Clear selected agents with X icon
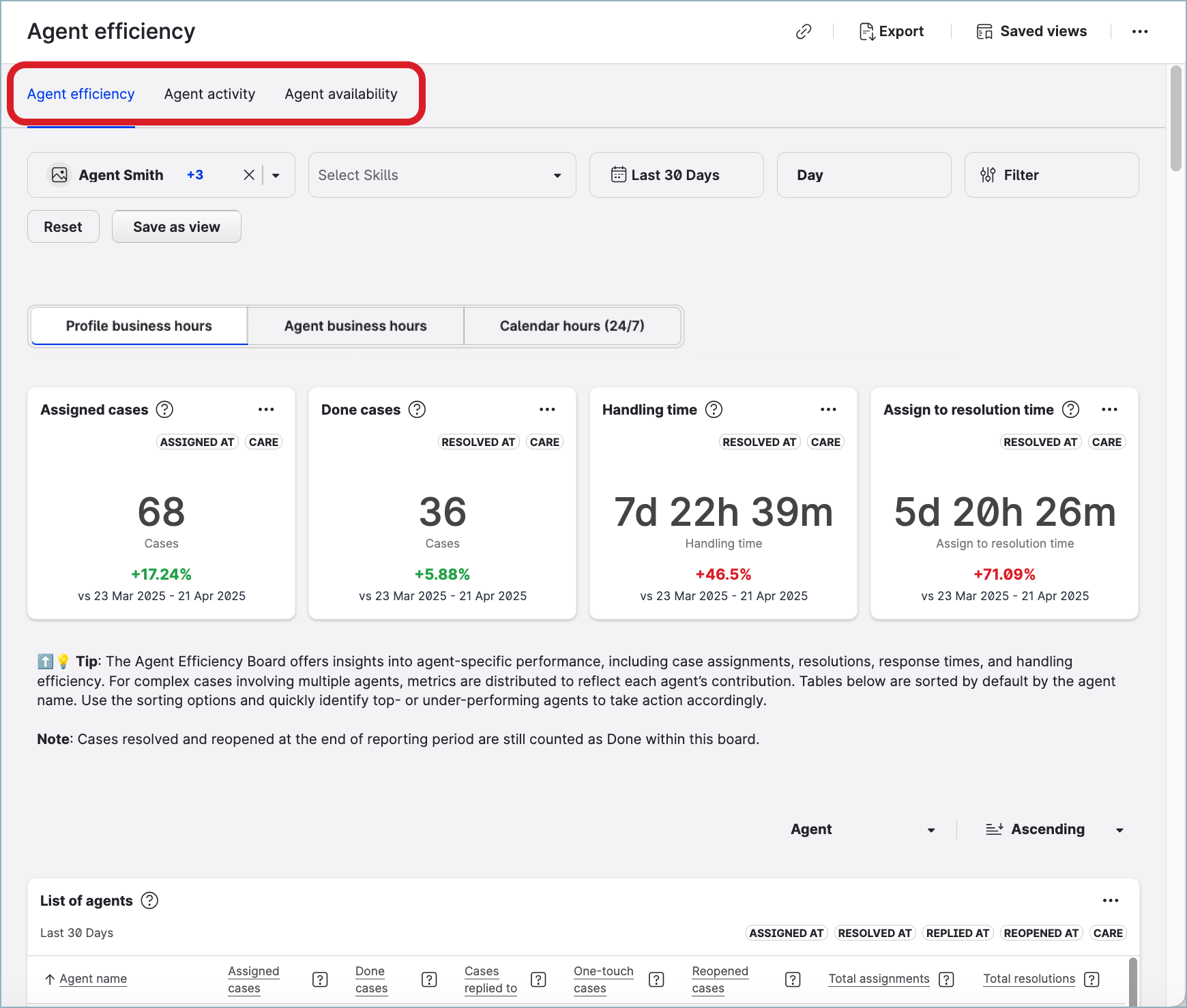 249,175
